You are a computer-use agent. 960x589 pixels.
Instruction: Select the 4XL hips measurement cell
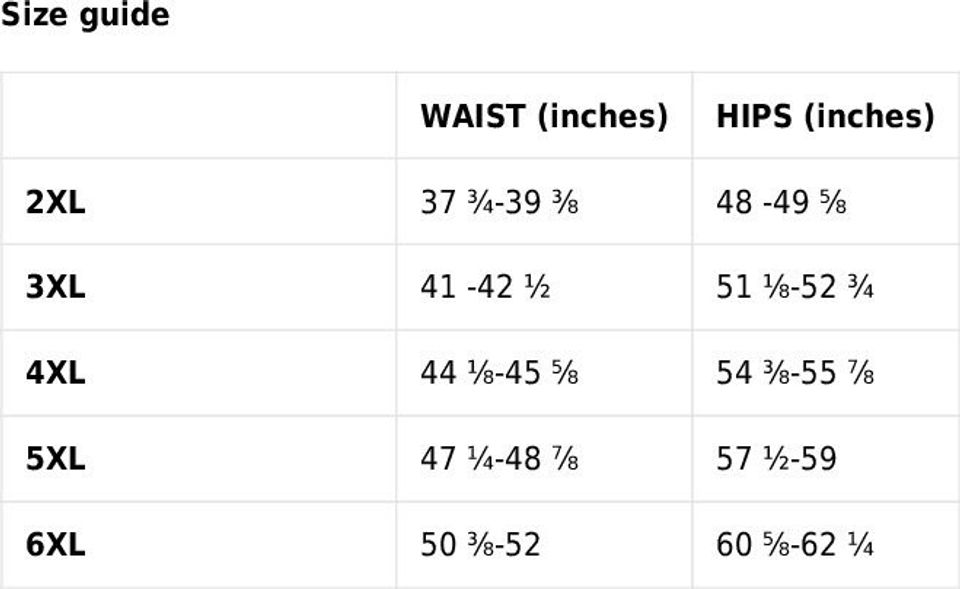(x=795, y=373)
